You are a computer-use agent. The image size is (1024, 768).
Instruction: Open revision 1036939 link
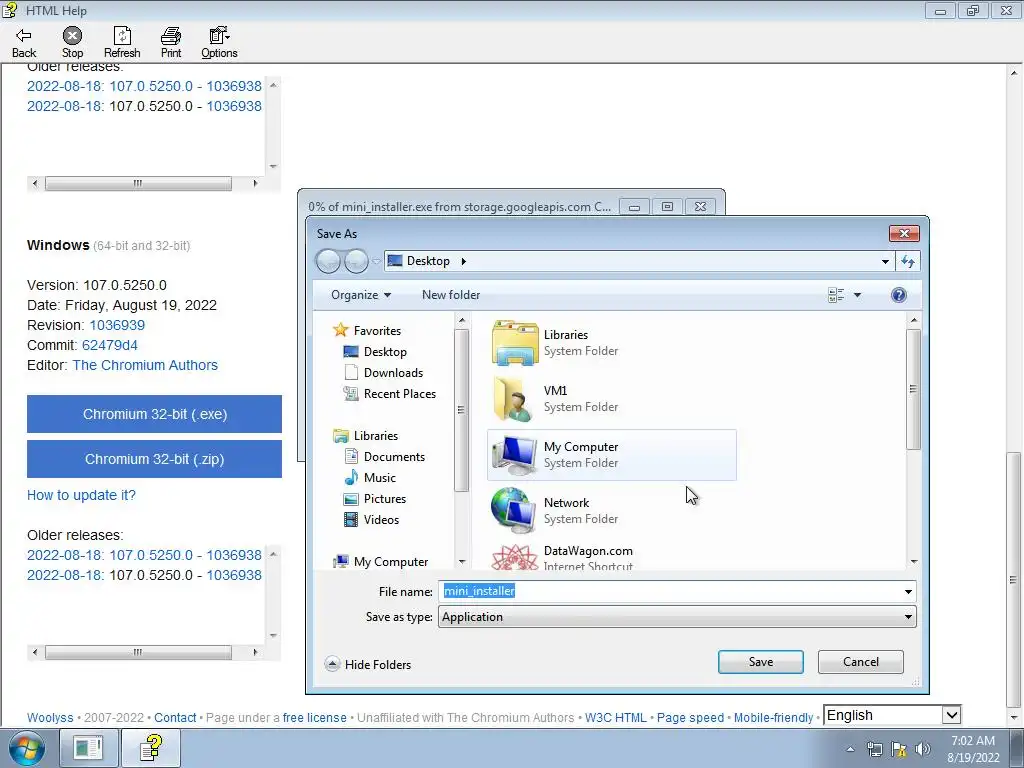tap(117, 325)
